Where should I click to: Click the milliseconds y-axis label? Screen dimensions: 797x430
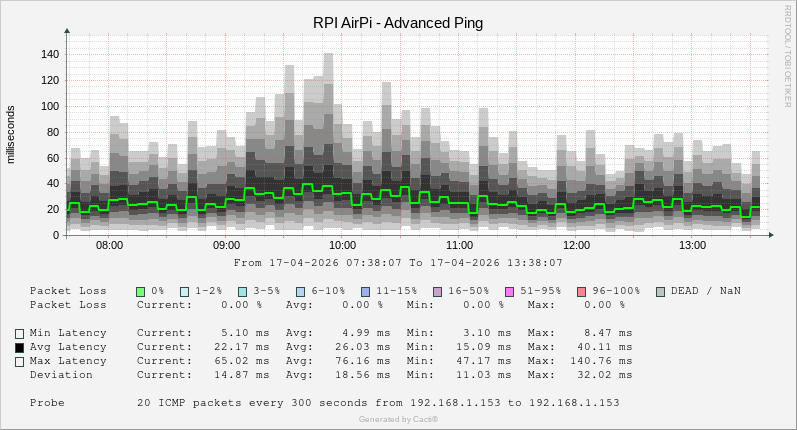[x=11, y=133]
